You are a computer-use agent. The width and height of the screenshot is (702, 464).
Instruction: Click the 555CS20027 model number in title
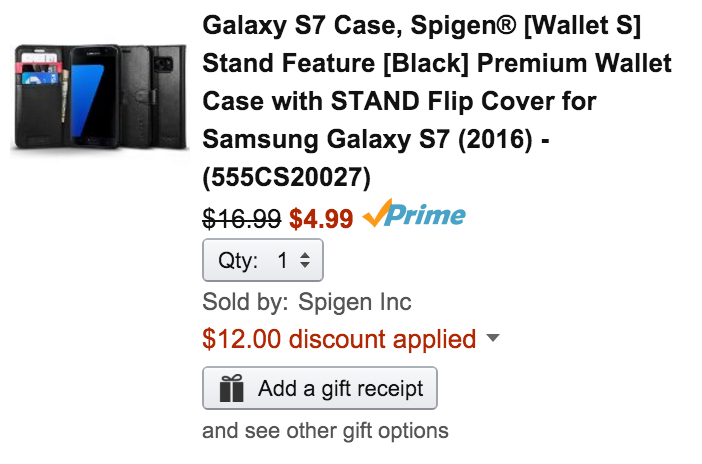(x=287, y=177)
